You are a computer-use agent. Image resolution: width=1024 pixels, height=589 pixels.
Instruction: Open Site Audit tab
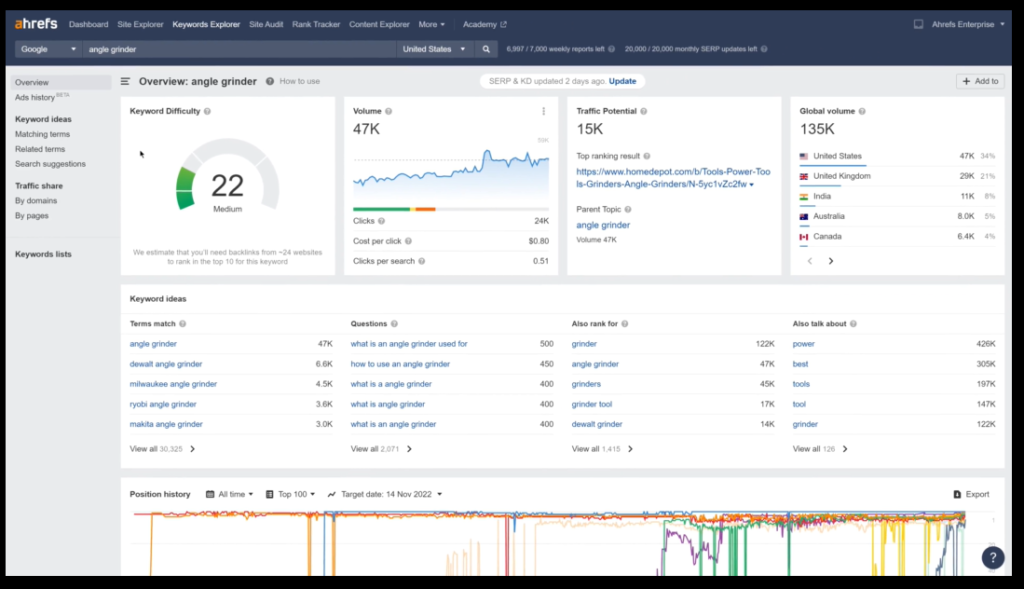click(266, 25)
